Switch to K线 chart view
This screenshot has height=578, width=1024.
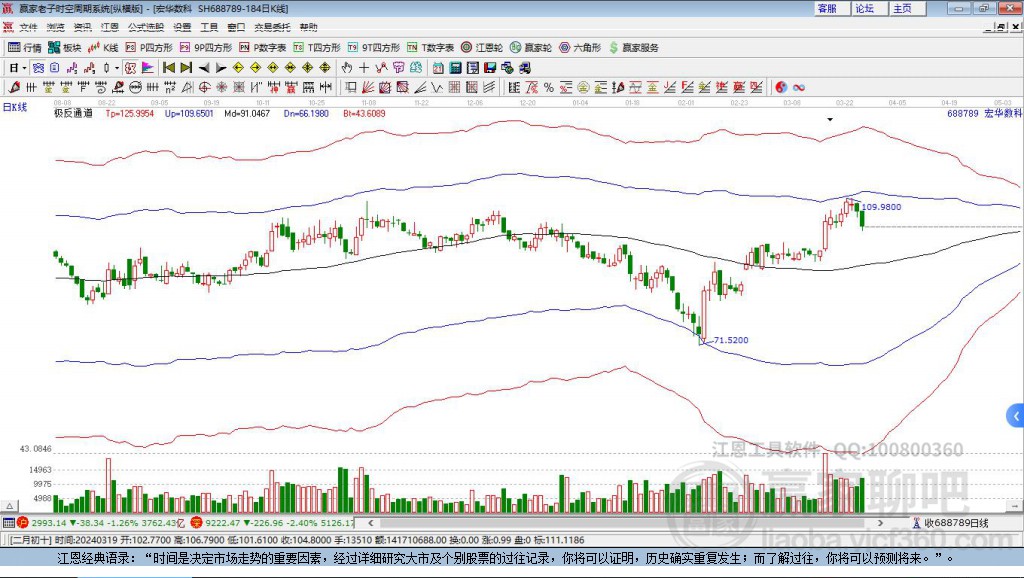click(x=103, y=48)
